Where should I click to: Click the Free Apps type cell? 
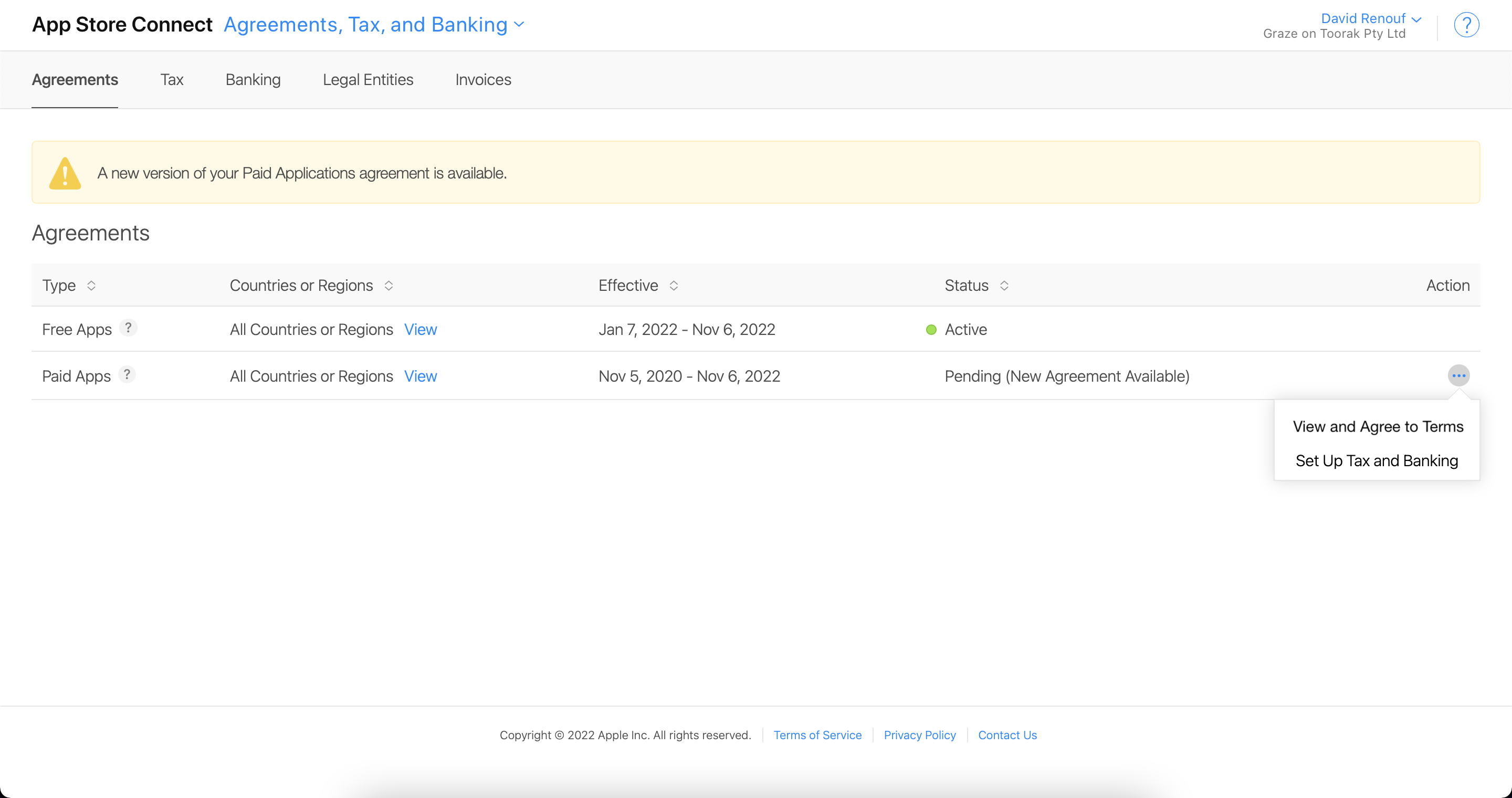[x=77, y=330]
